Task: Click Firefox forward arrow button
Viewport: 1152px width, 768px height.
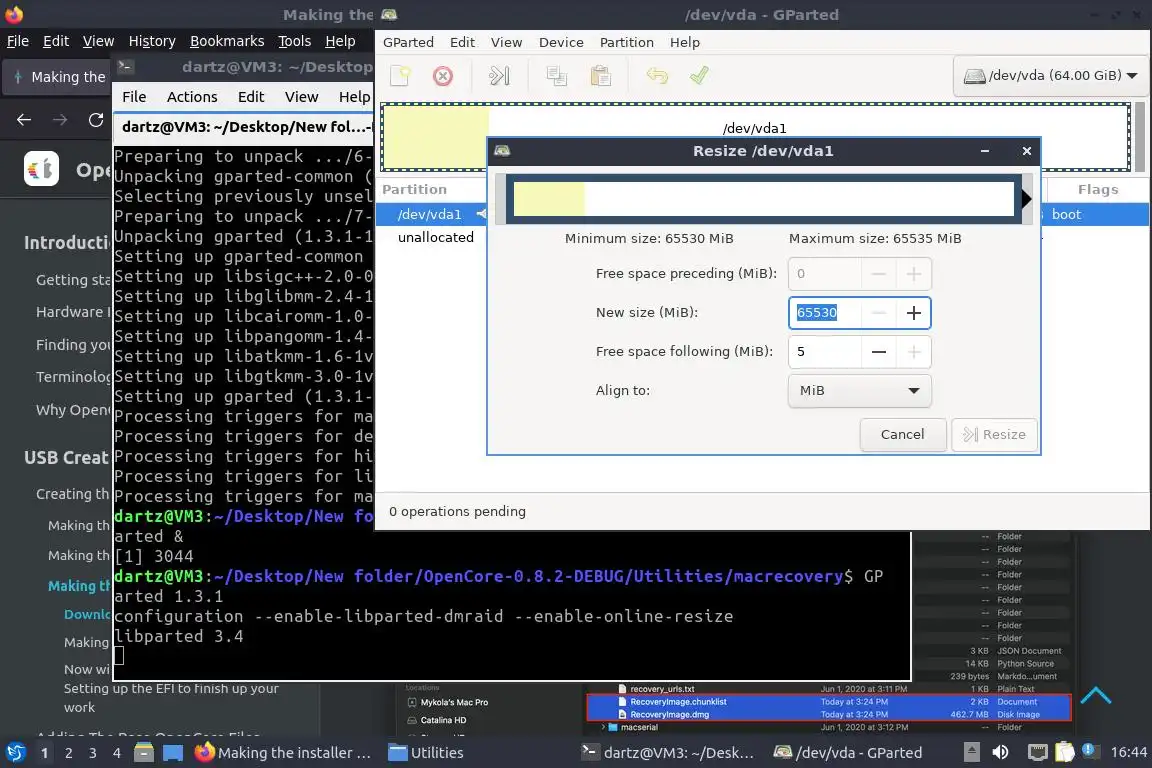Action: point(60,120)
